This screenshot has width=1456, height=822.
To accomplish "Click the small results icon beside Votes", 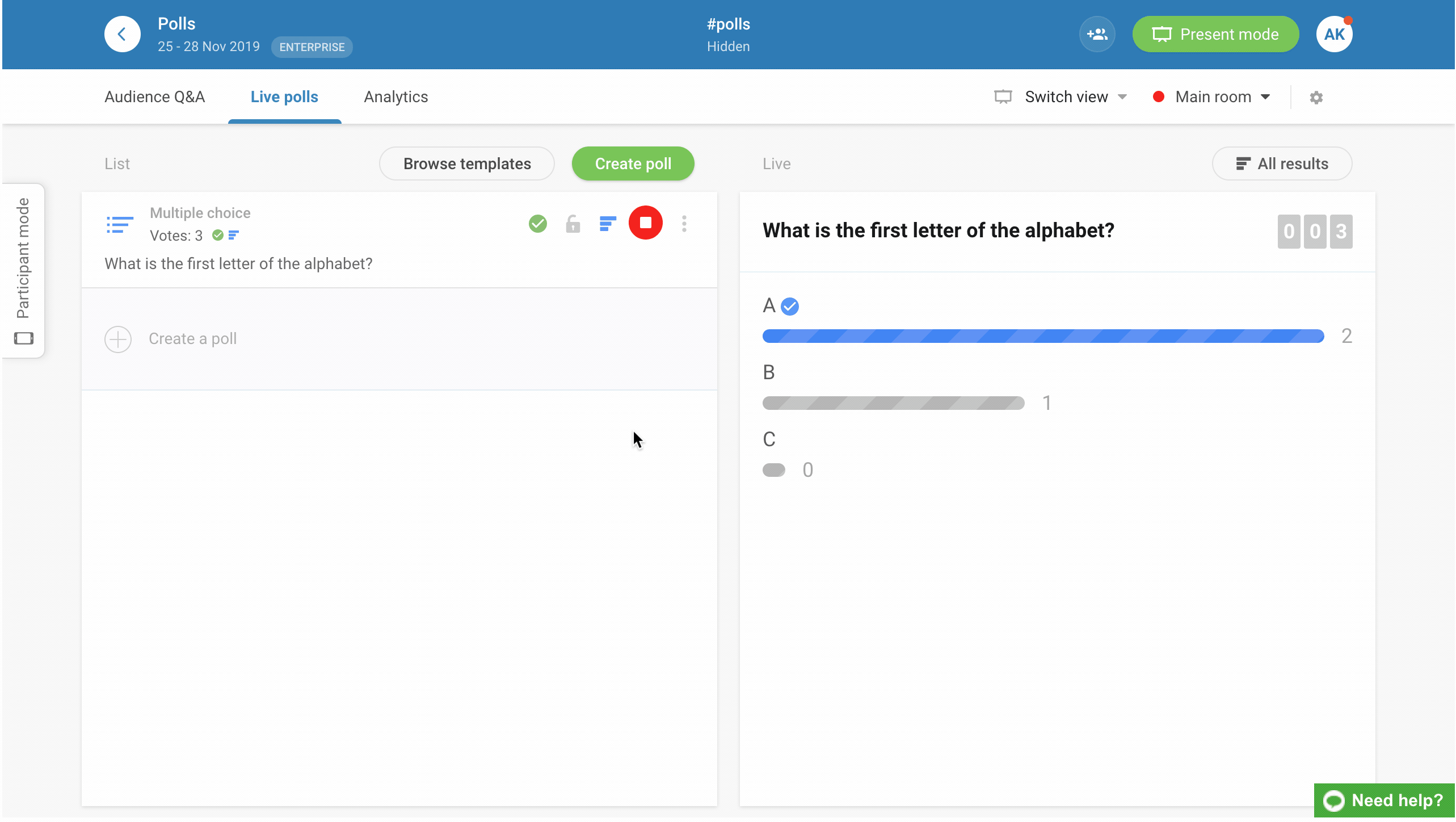I will [233, 235].
